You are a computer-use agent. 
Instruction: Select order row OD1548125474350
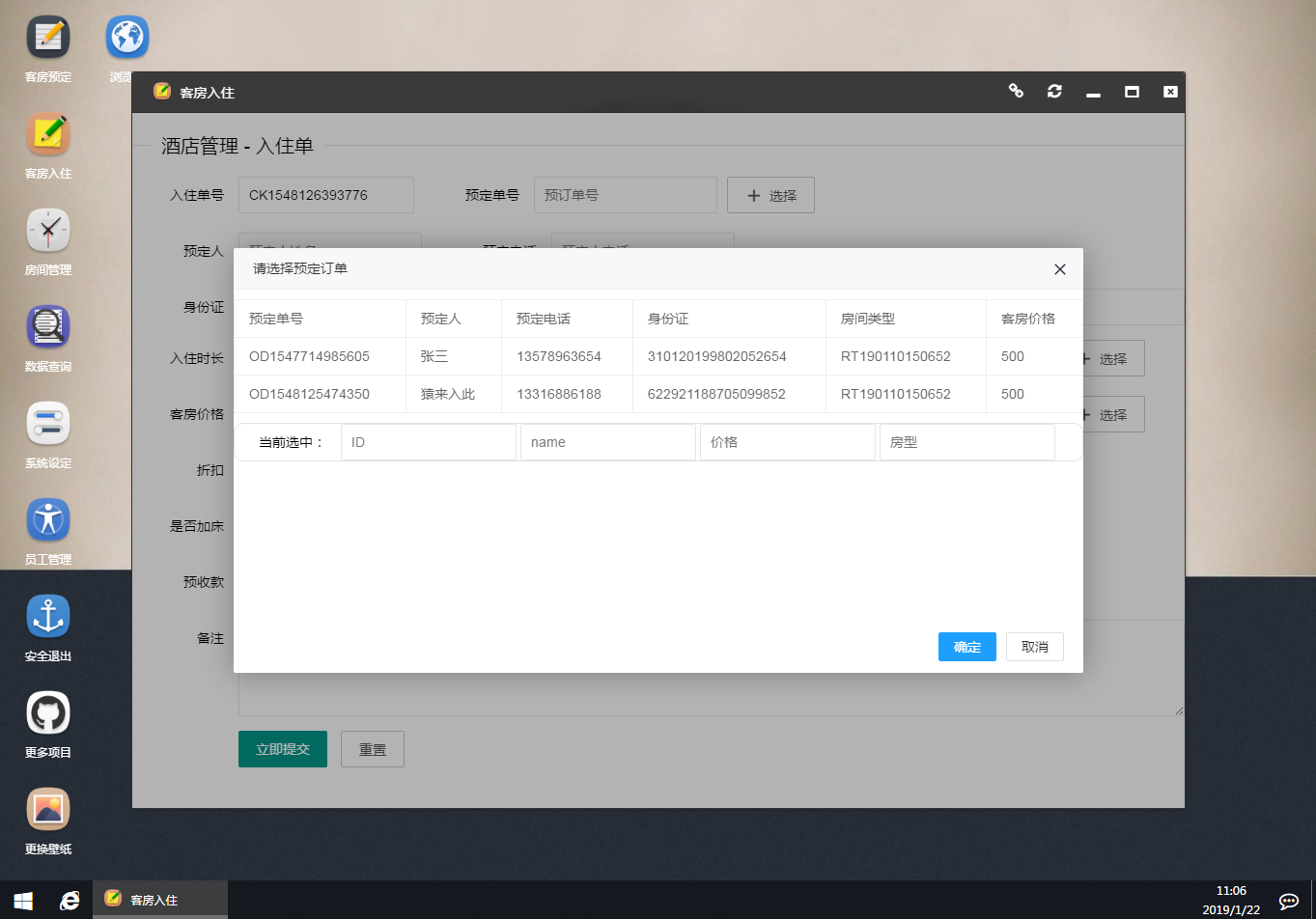309,394
